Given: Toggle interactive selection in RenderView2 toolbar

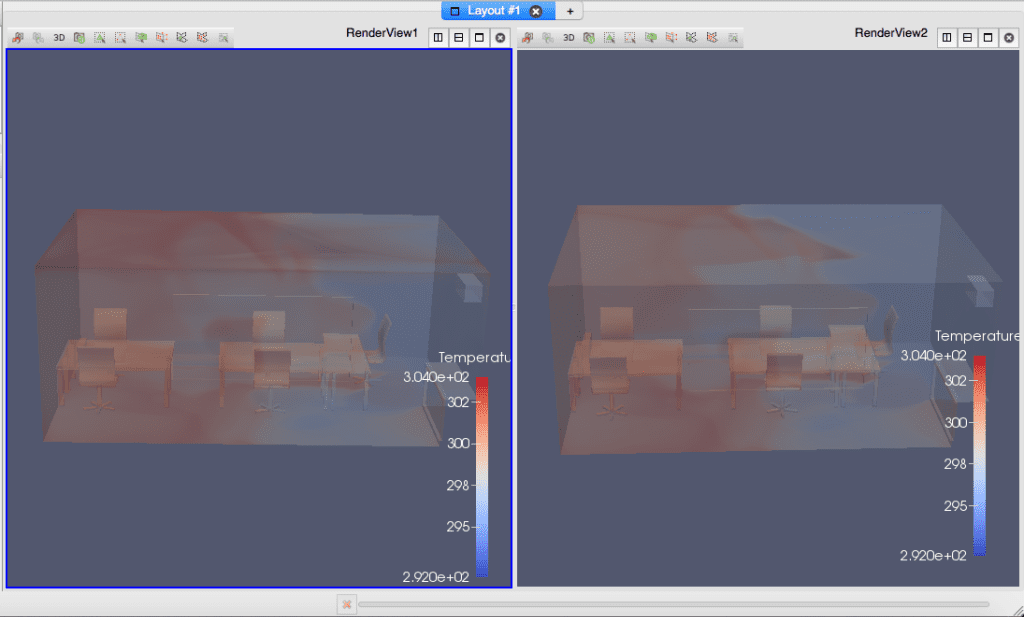Looking at the screenshot, I should [691, 38].
